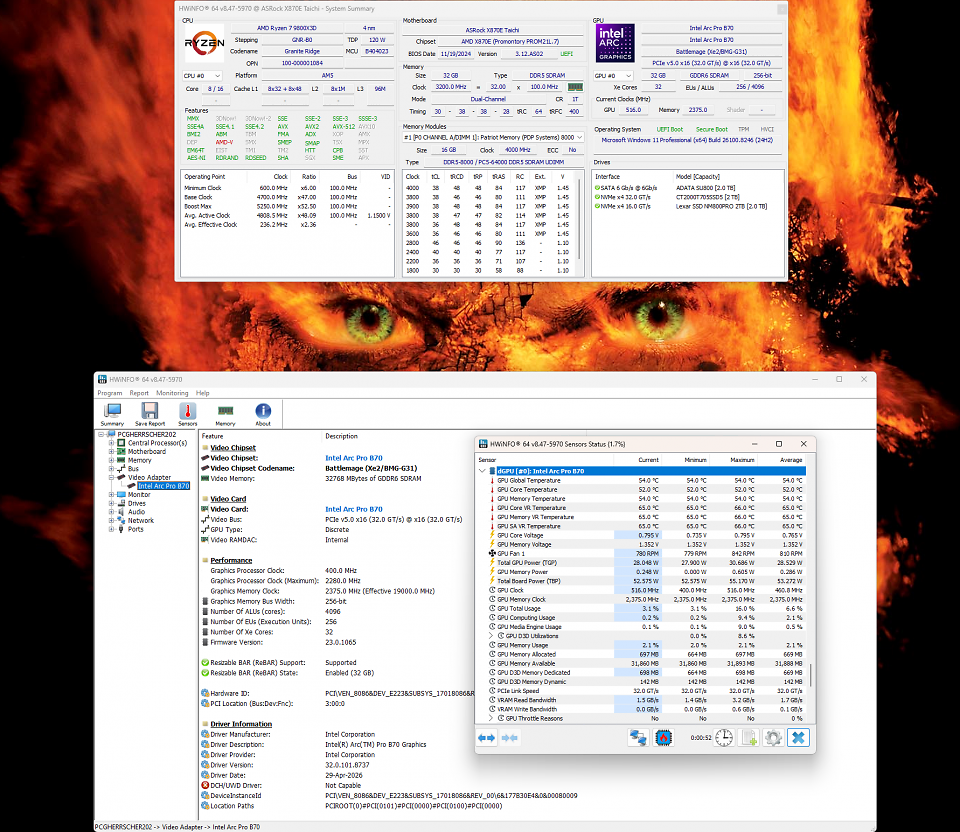Open the Sensors thermometer button
Viewport: 960px width, 832px height.
pyautogui.click(x=187, y=414)
